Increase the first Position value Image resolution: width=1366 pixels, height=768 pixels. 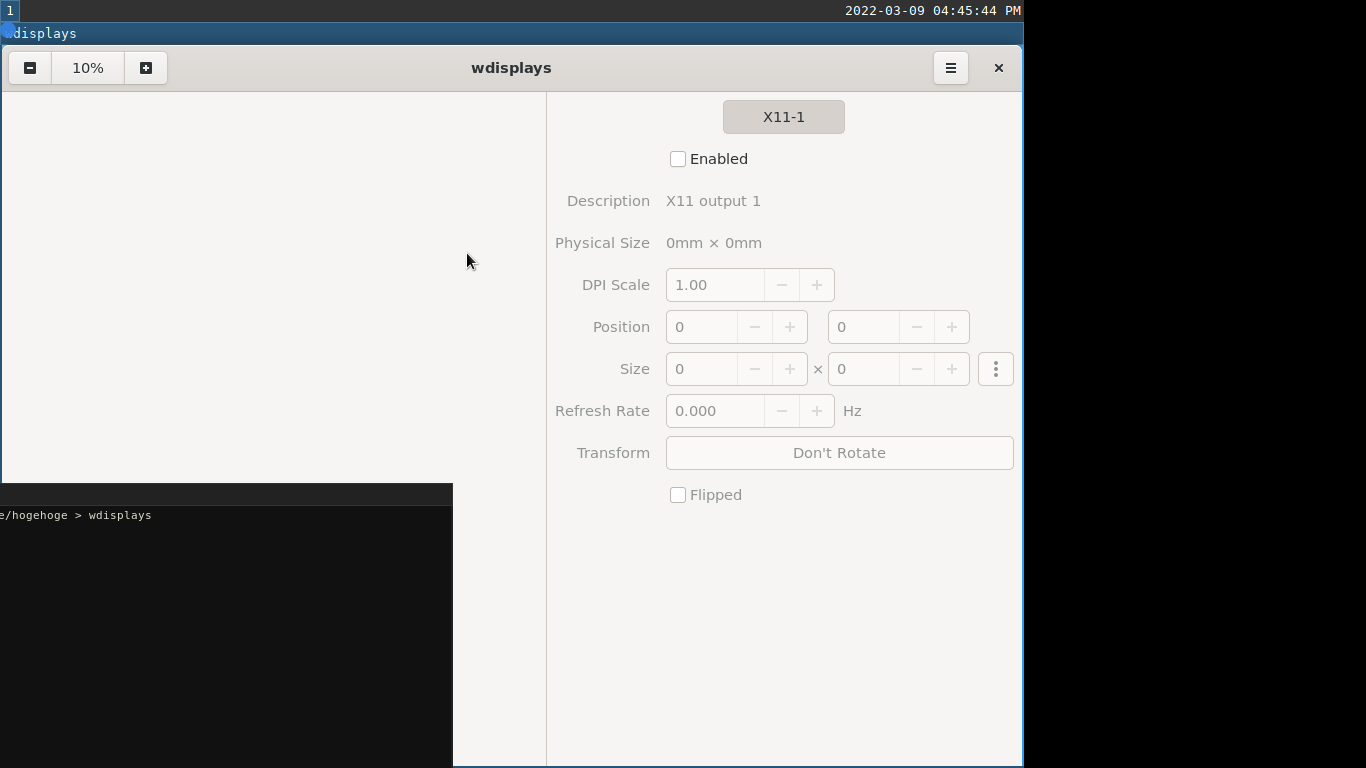pos(790,327)
